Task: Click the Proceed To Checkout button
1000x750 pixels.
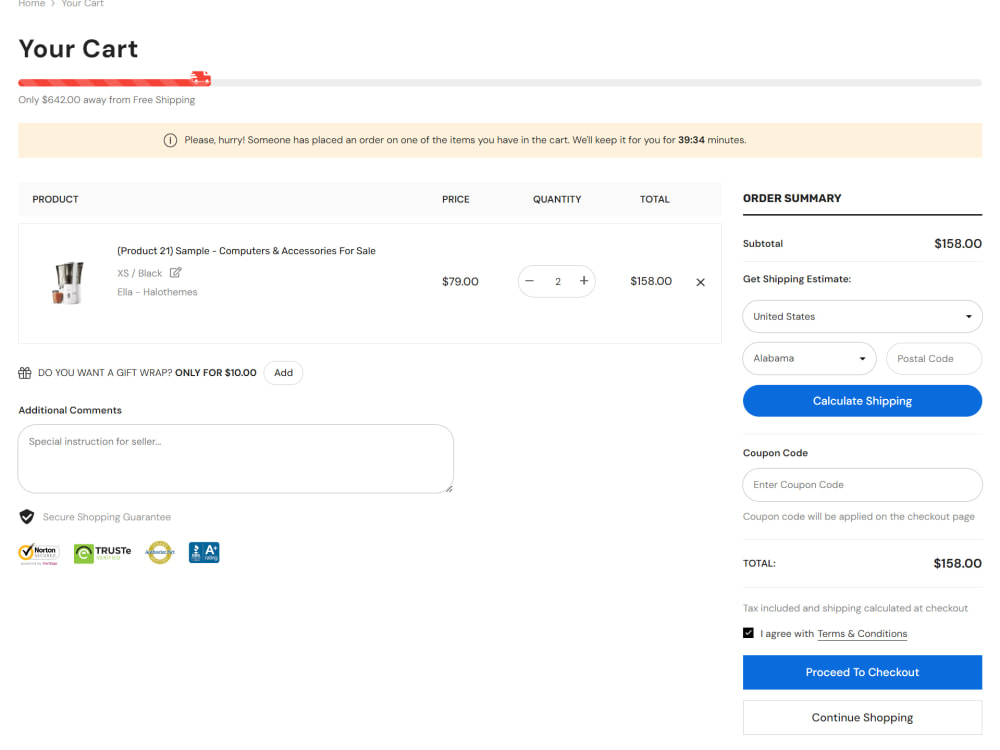Action: [862, 672]
